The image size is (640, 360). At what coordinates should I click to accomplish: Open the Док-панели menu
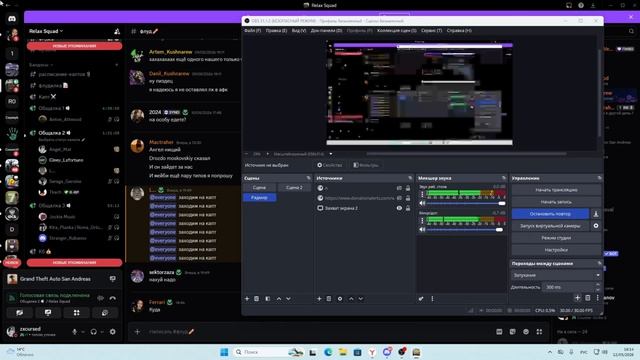327,31
